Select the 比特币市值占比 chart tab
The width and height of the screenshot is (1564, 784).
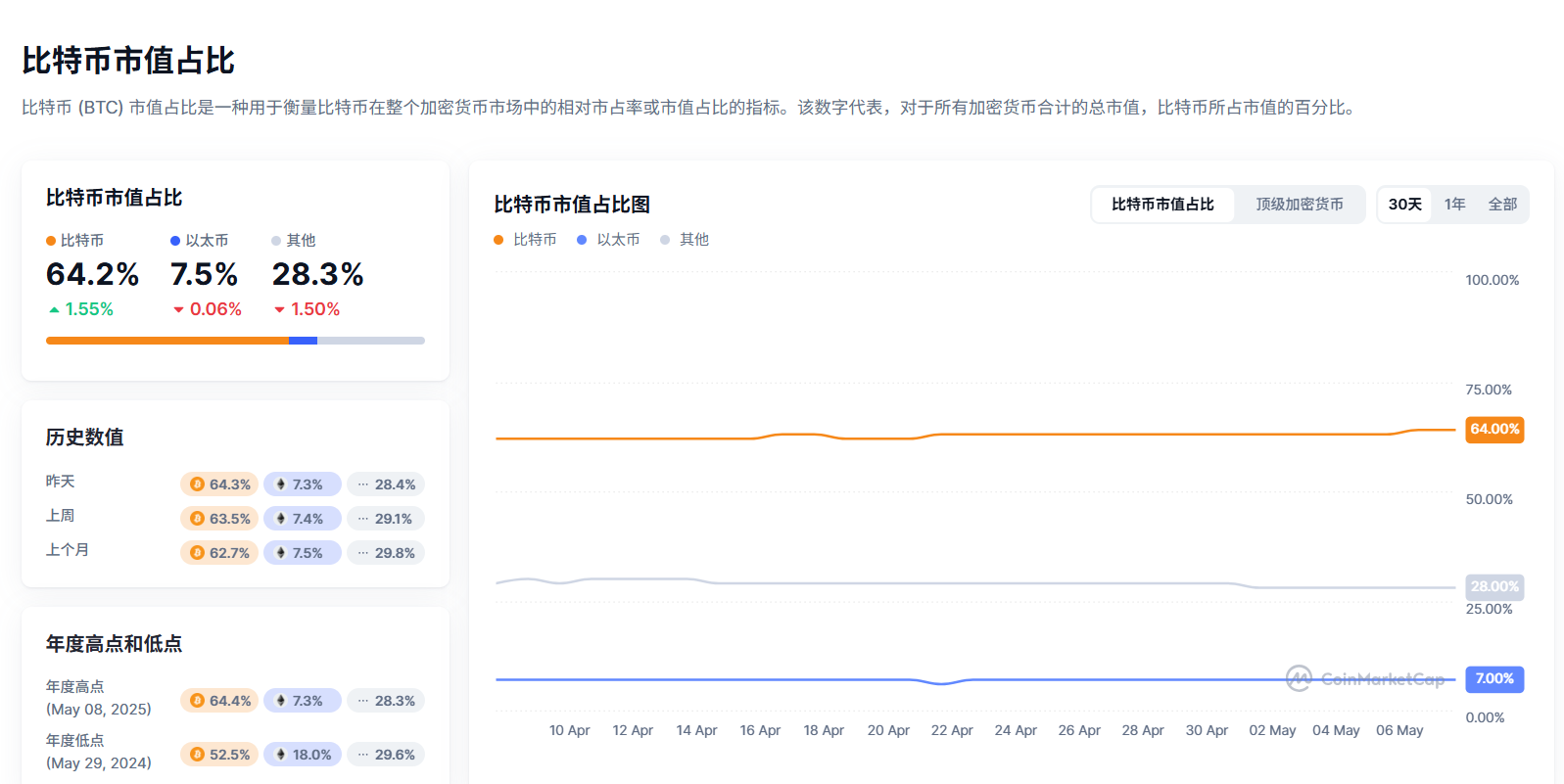pos(1162,205)
